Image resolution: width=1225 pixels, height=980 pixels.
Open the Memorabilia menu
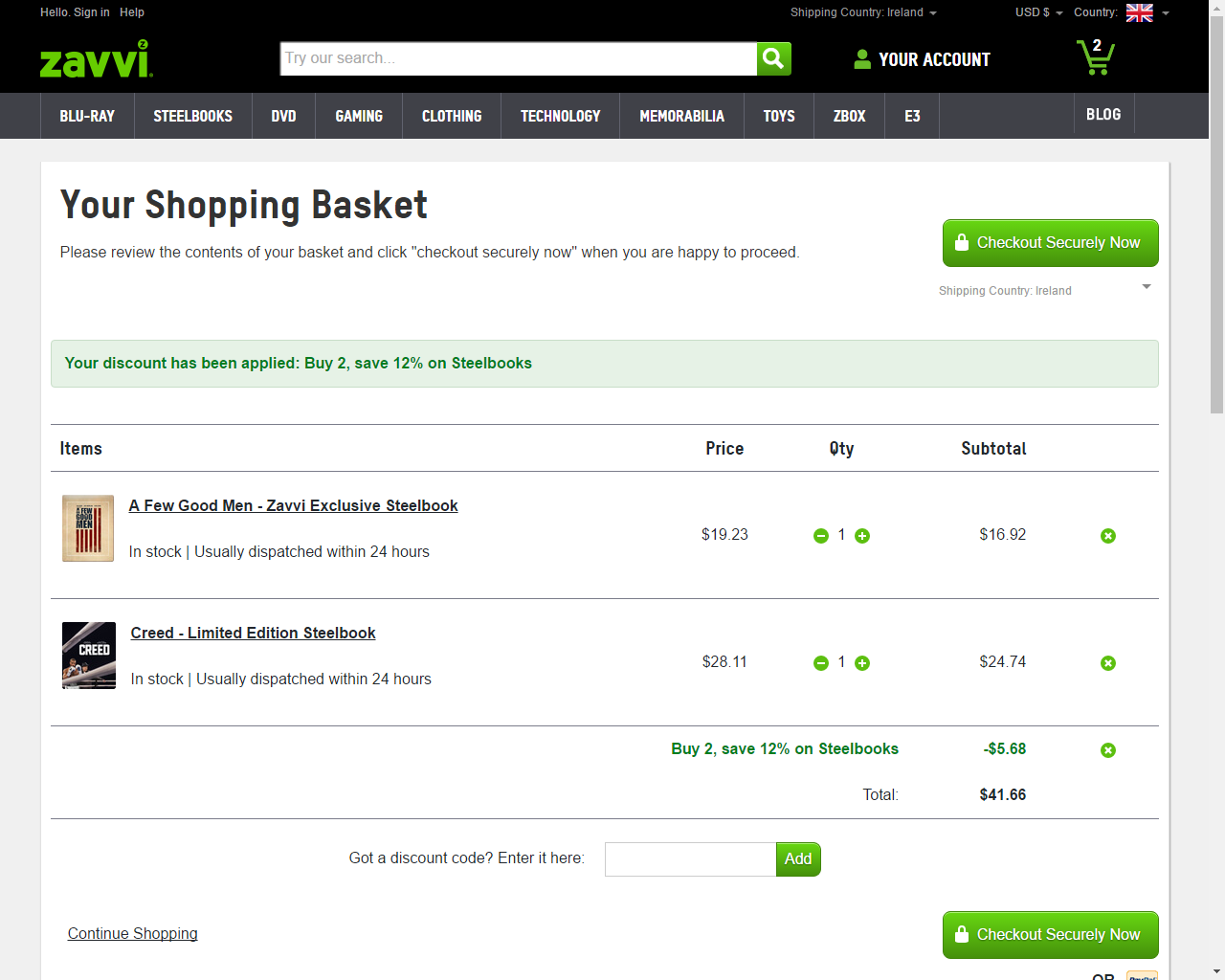click(682, 116)
